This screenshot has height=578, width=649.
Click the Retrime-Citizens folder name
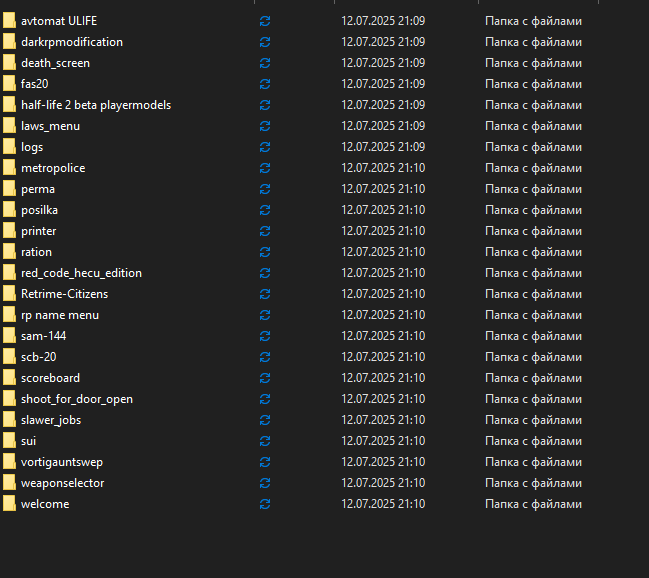(x=64, y=294)
